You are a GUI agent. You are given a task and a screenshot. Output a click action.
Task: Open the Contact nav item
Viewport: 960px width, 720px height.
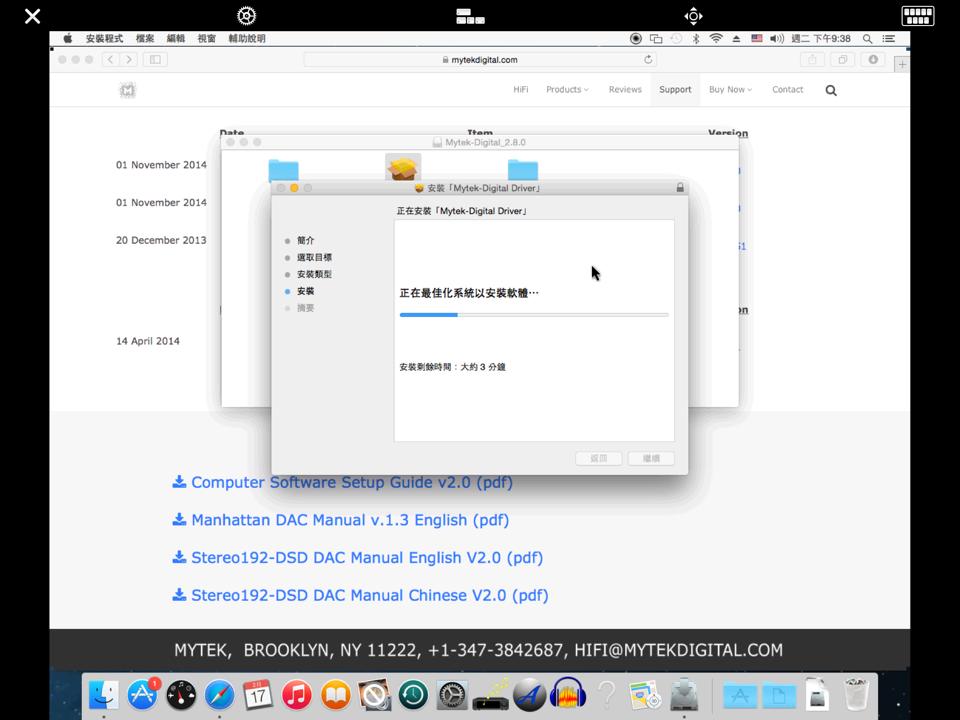pos(787,89)
